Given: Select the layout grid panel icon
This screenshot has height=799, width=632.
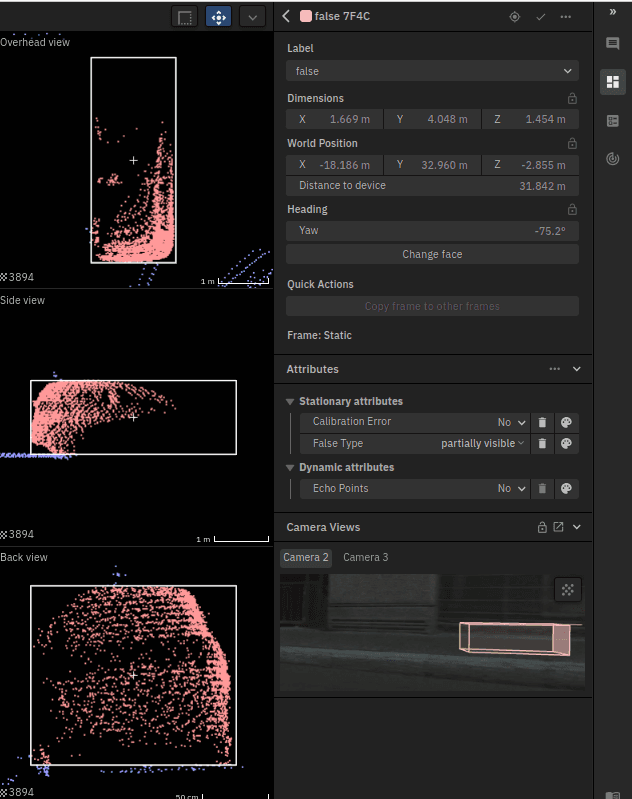Looking at the screenshot, I should 613,82.
